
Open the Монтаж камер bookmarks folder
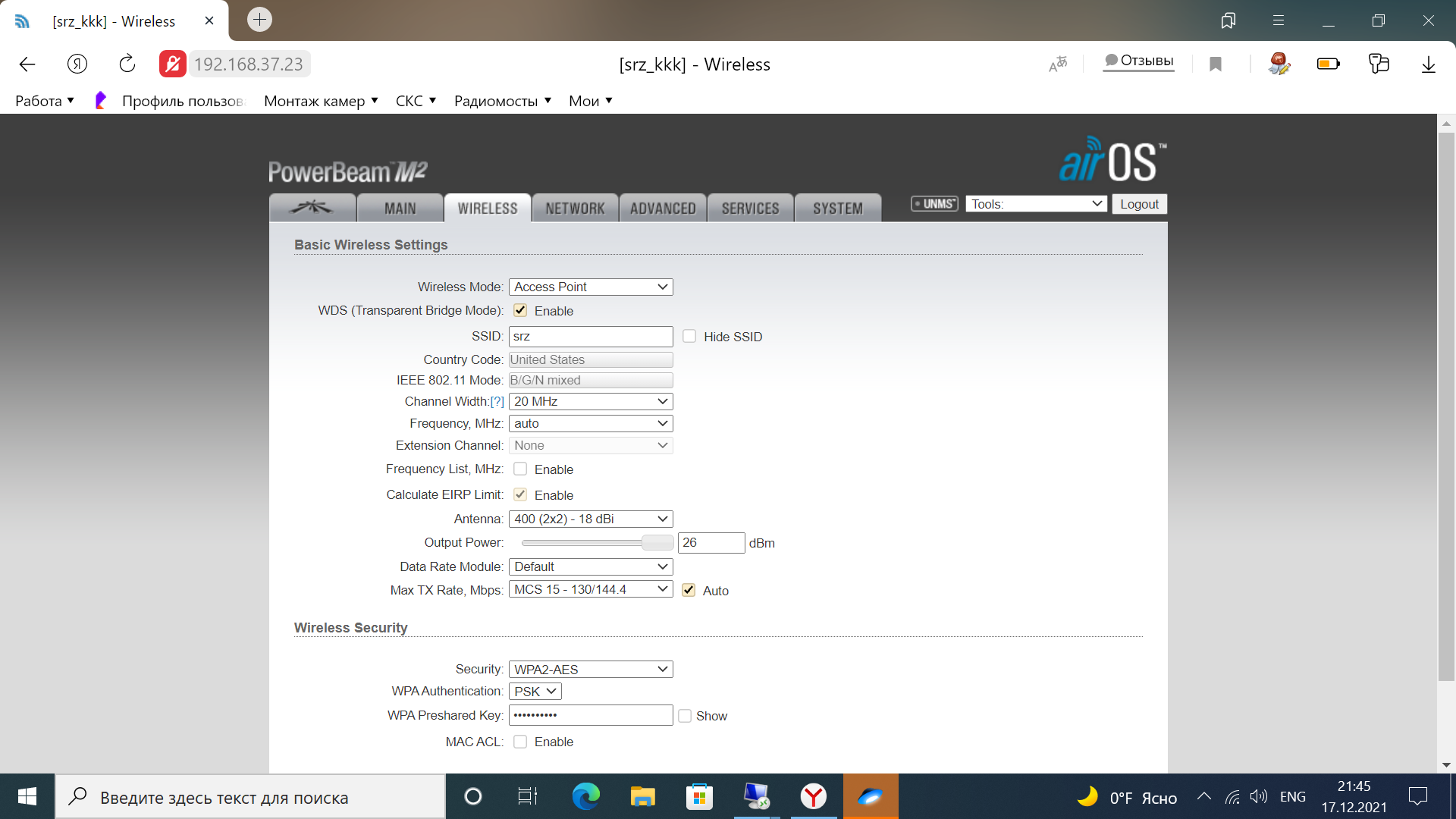click(321, 101)
